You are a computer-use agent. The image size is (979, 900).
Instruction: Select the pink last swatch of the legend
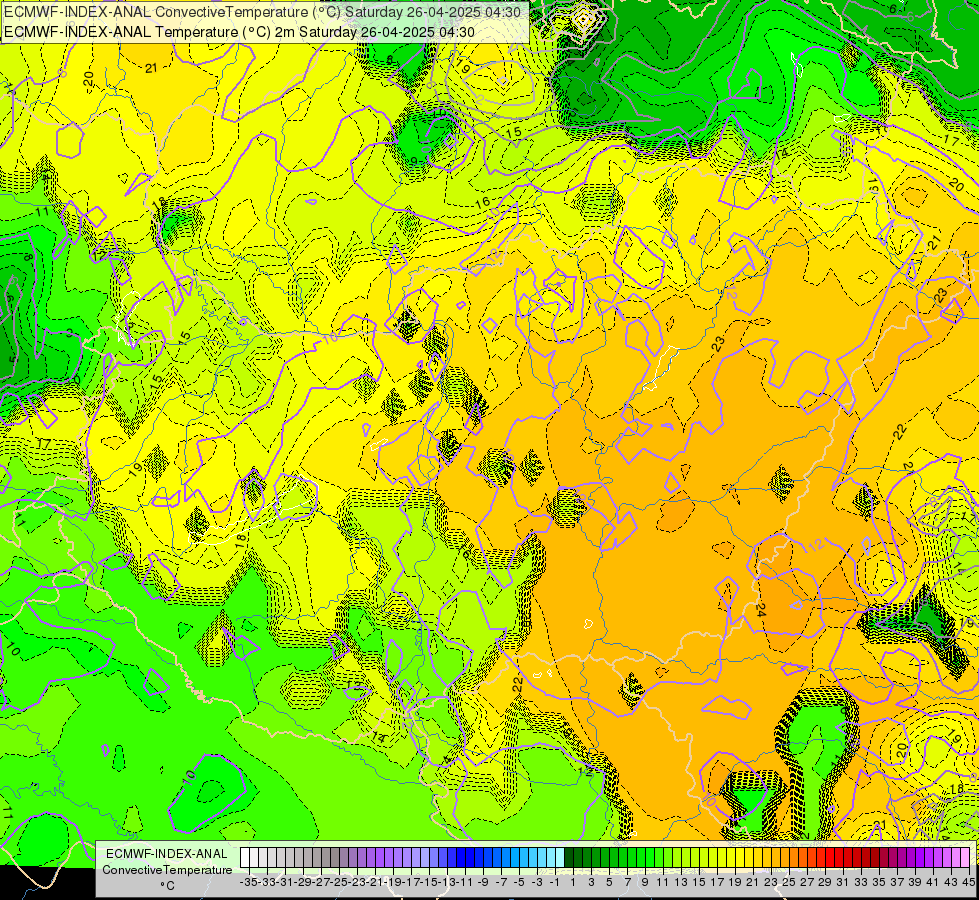[965, 858]
